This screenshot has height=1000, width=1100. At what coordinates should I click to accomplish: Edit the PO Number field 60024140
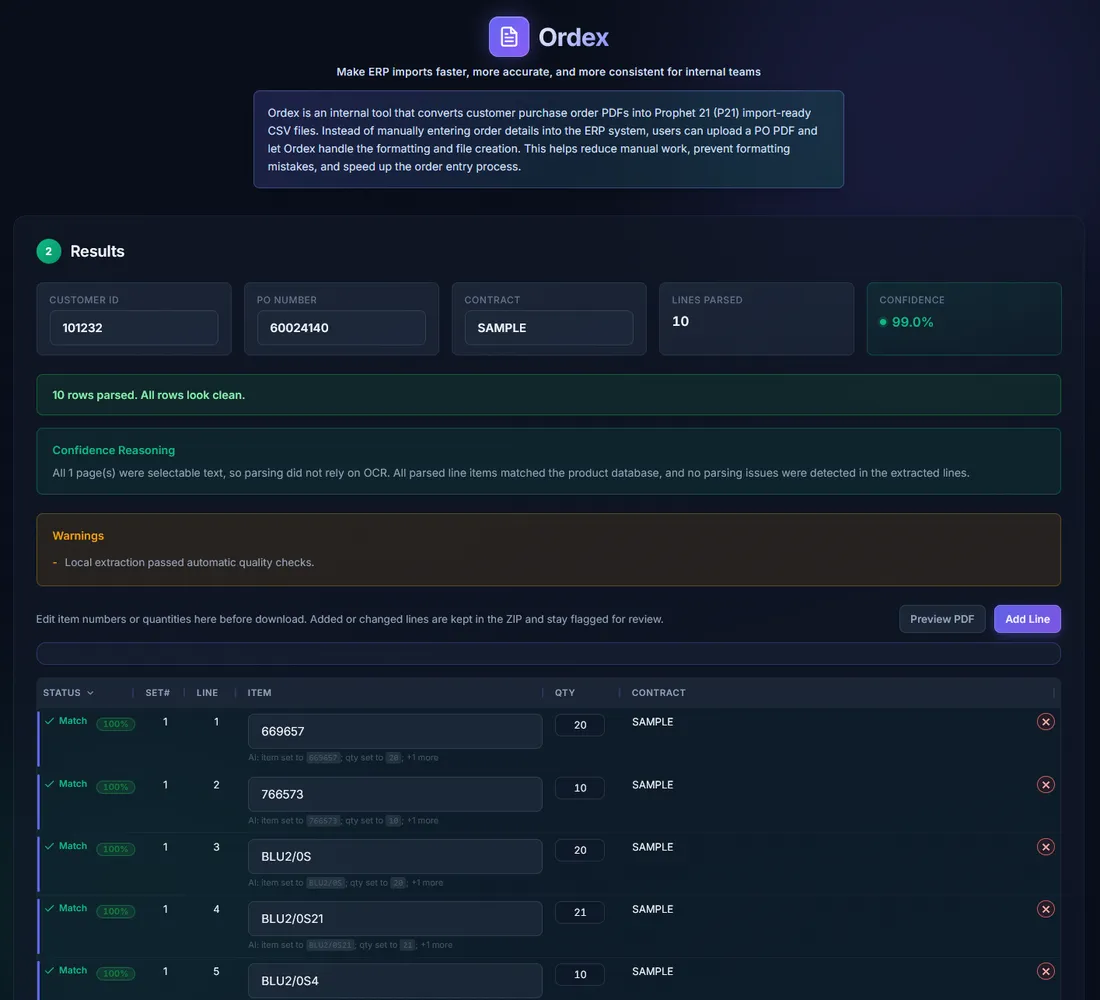[341, 328]
